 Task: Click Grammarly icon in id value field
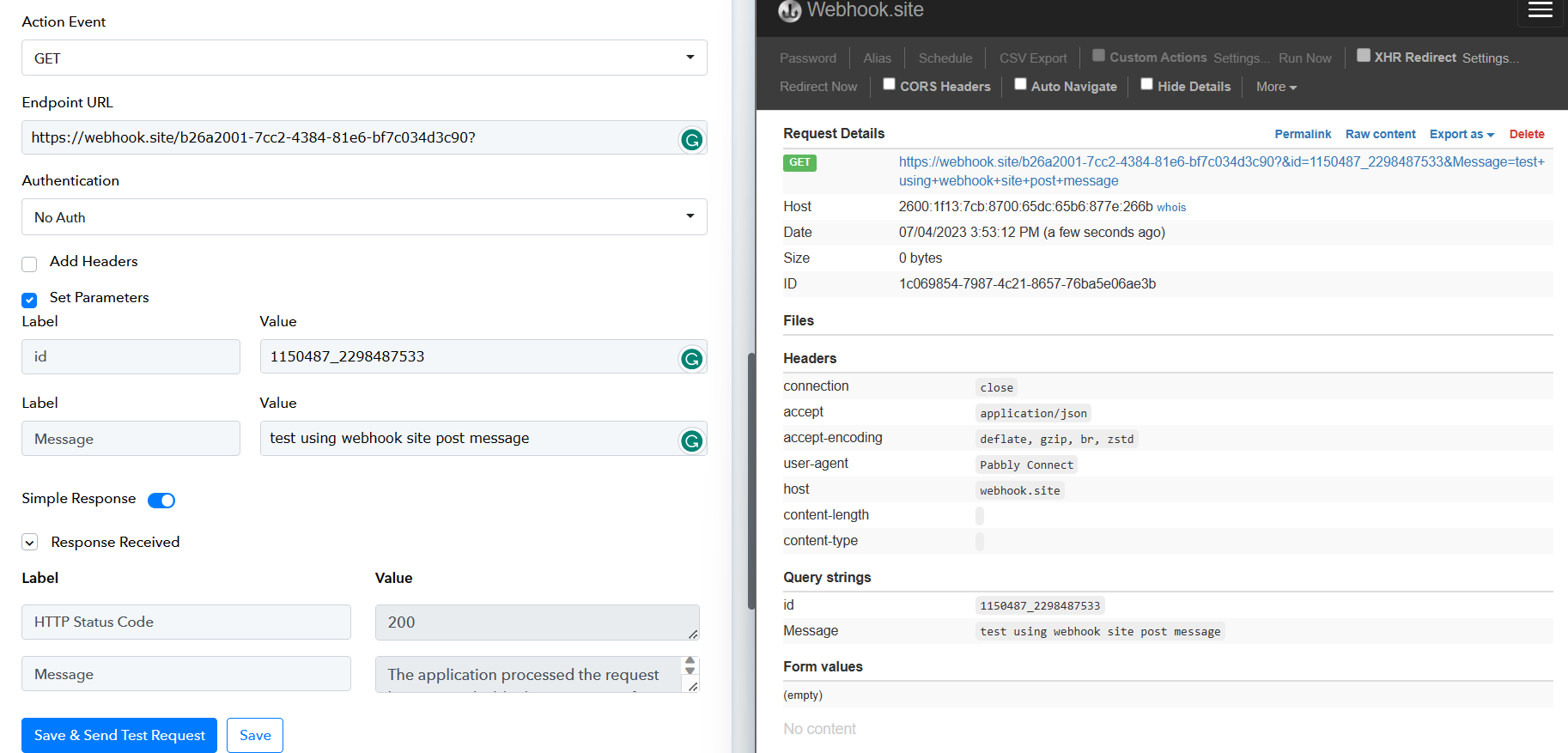691,359
